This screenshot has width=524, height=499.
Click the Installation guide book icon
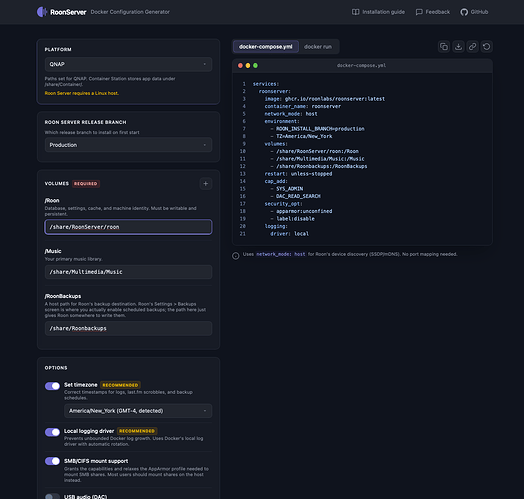pos(355,12)
